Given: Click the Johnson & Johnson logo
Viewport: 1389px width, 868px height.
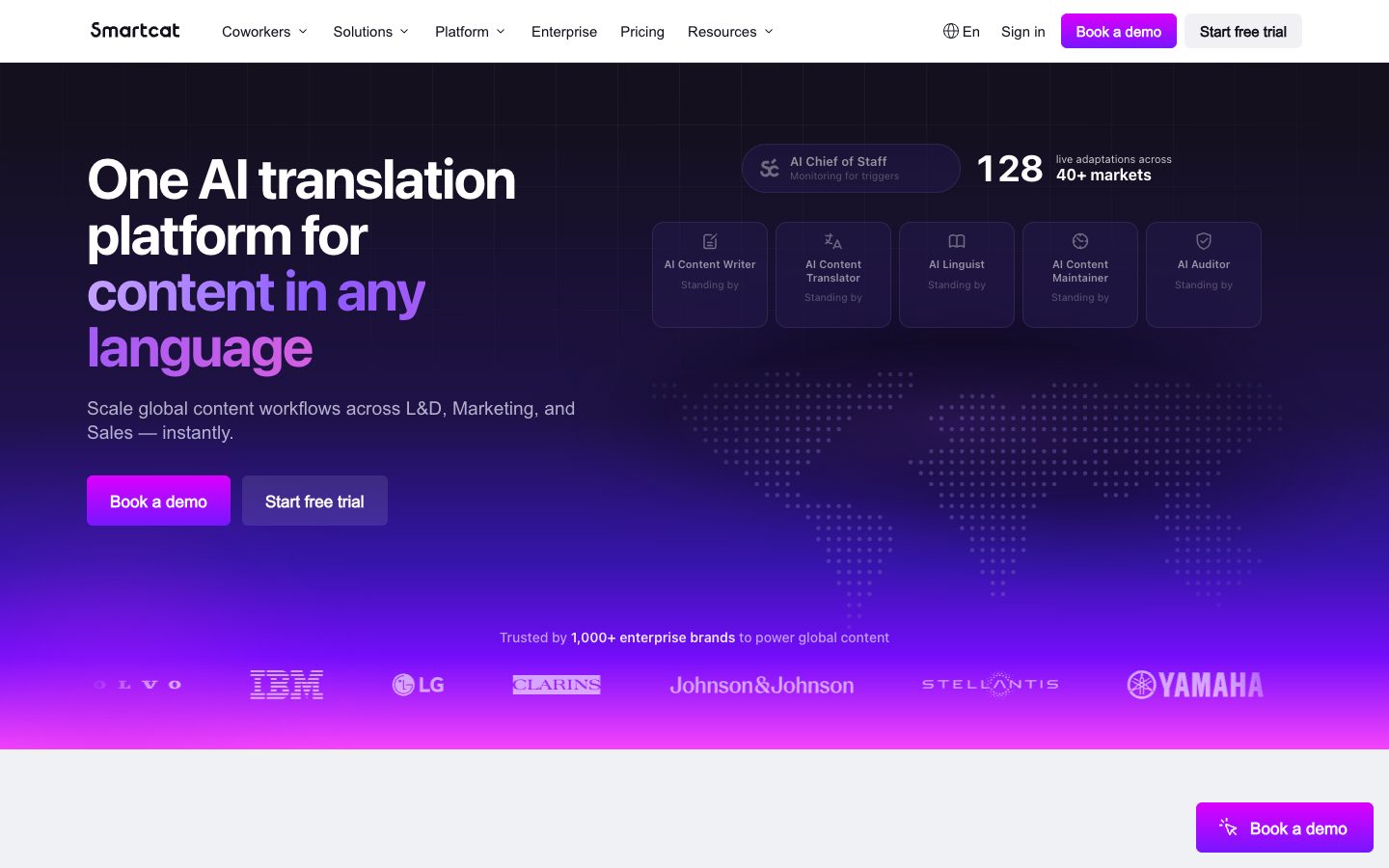Looking at the screenshot, I should coord(762,686).
